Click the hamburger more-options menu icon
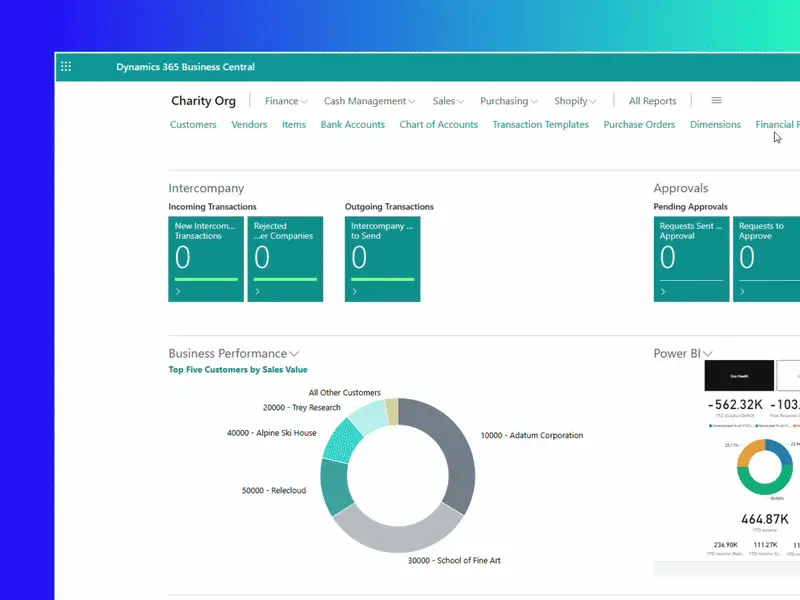Viewport: 800px width, 600px height. (x=716, y=101)
